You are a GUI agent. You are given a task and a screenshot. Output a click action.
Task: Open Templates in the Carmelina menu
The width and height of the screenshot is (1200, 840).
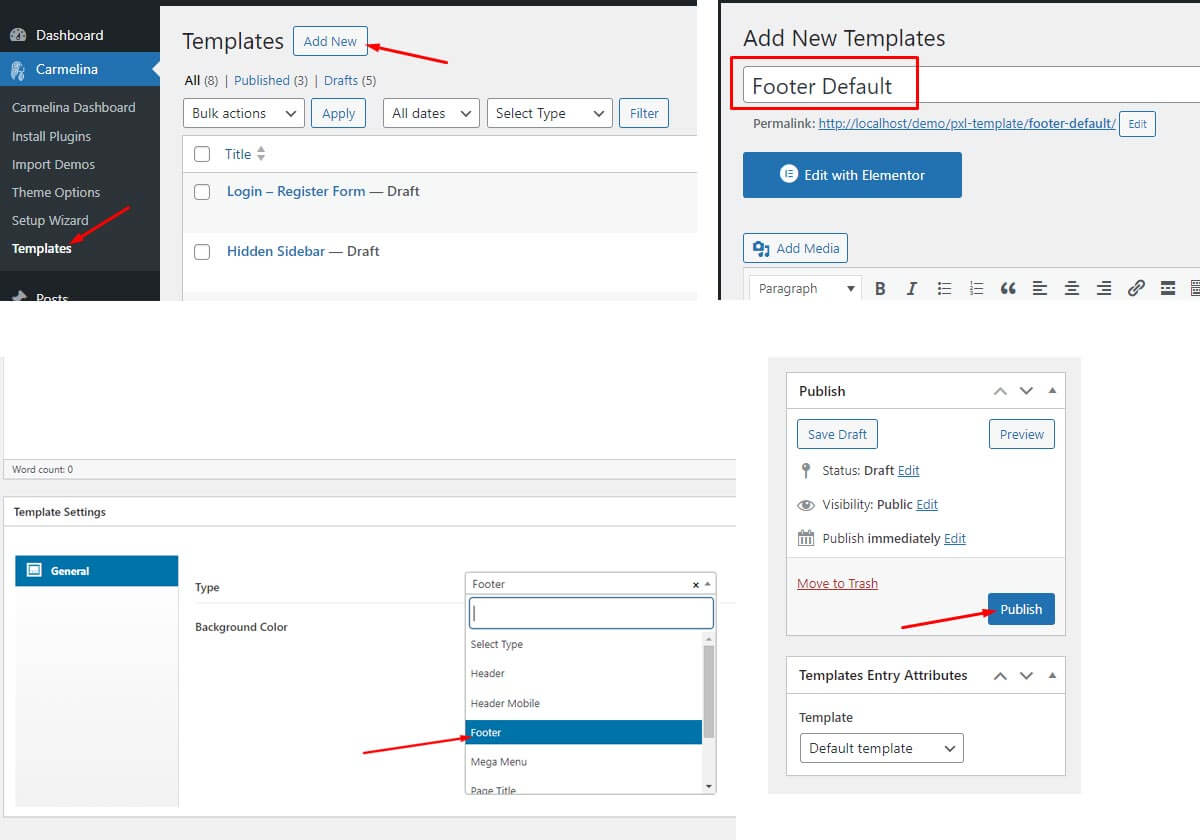tap(42, 249)
